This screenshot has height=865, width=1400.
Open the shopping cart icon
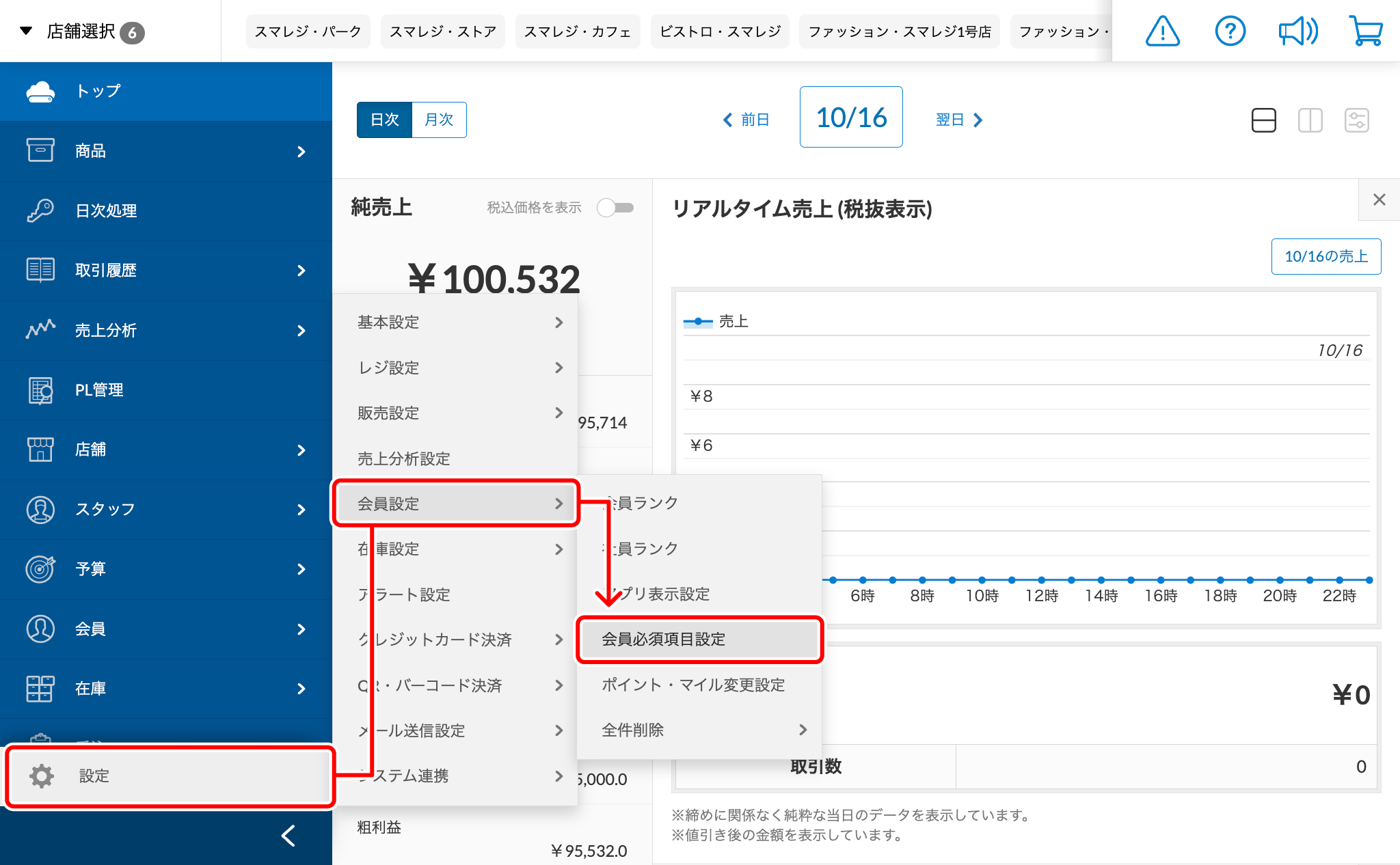pos(1366,31)
